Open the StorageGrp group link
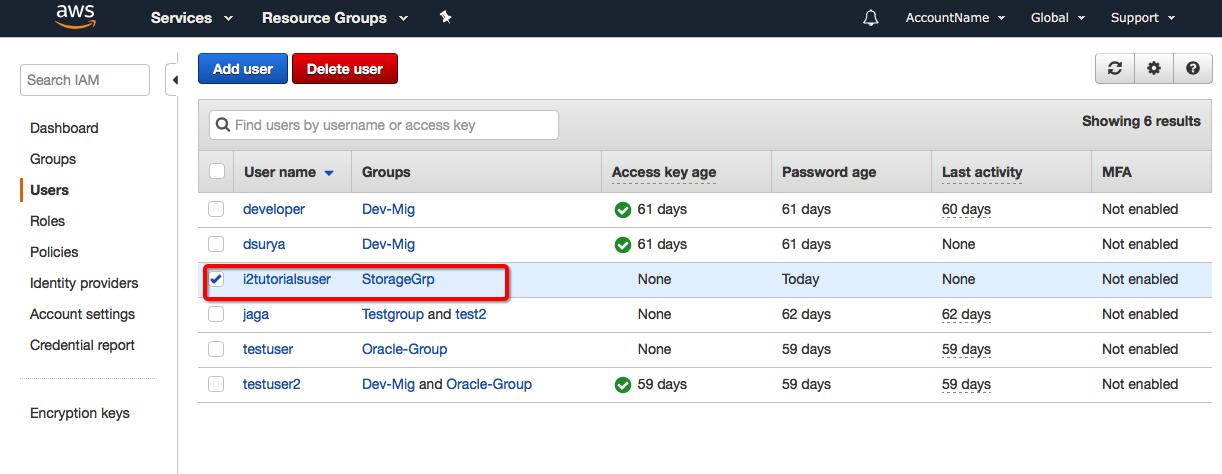Viewport: 1222px width, 474px height. [398, 279]
